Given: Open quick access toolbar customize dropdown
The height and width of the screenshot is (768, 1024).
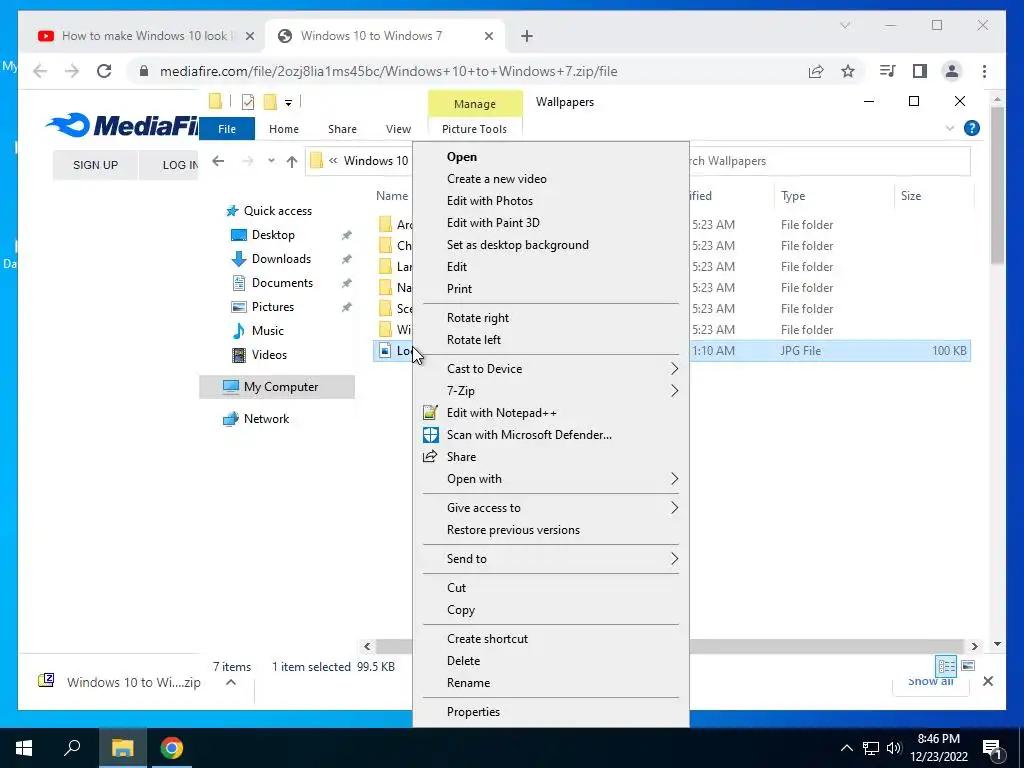Looking at the screenshot, I should tap(288, 103).
